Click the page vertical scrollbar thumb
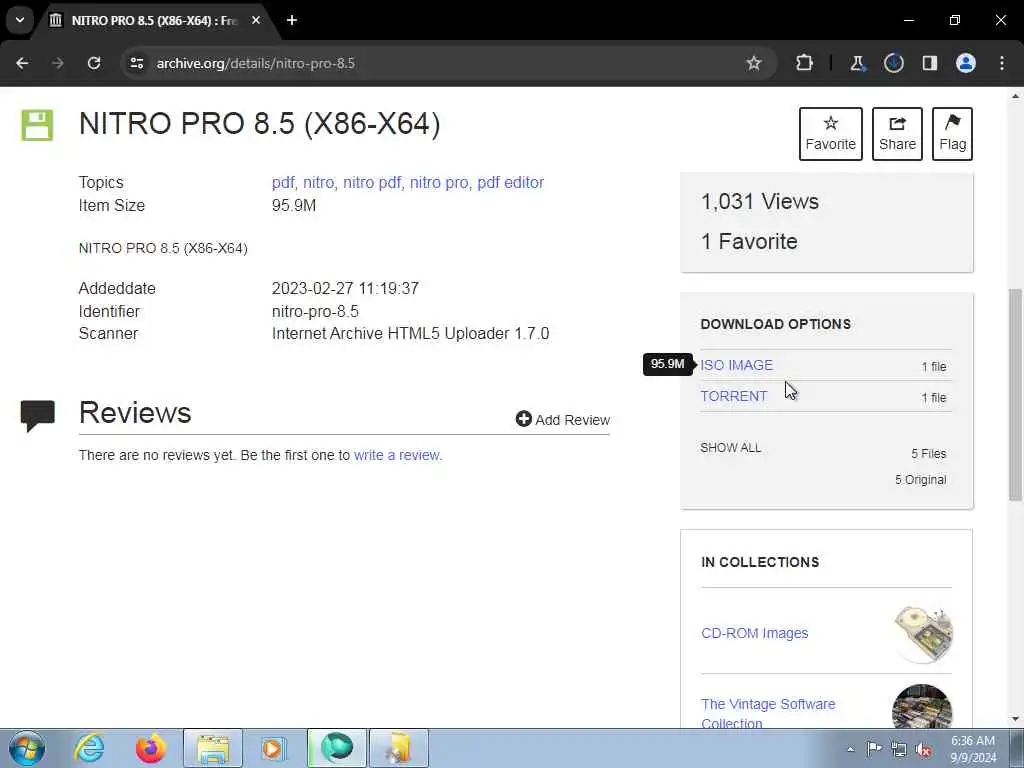This screenshot has height=768, width=1024. click(1016, 394)
